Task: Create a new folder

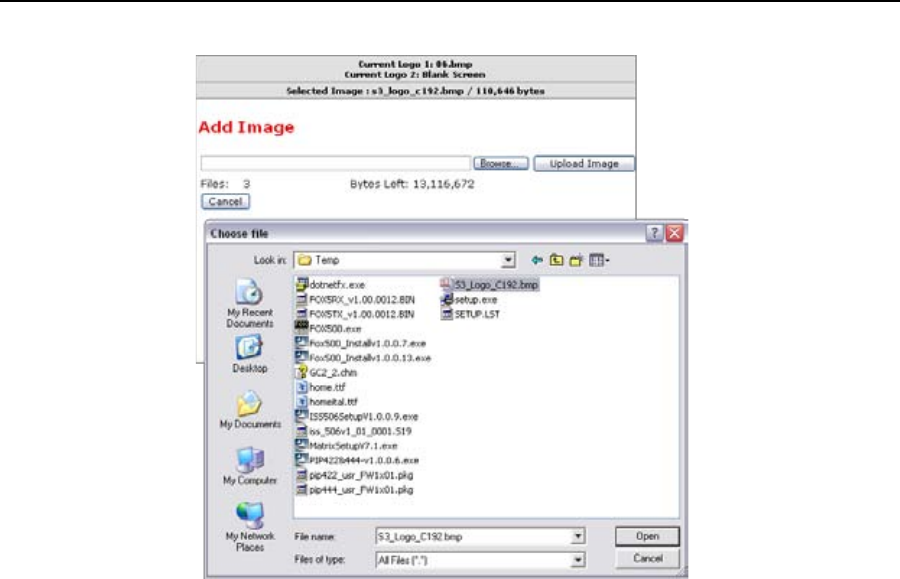Action: coord(576,260)
